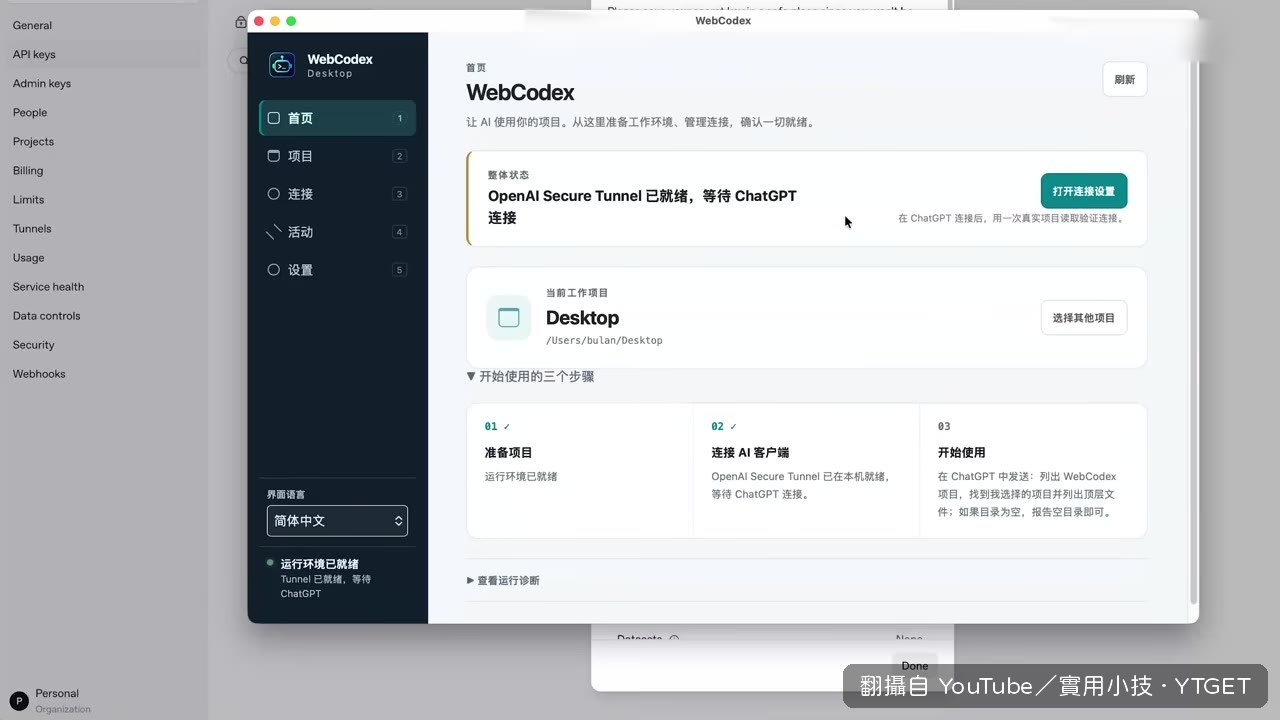The height and width of the screenshot is (720, 1280).
Task: Click the 选择其他项目 button
Action: click(1084, 318)
